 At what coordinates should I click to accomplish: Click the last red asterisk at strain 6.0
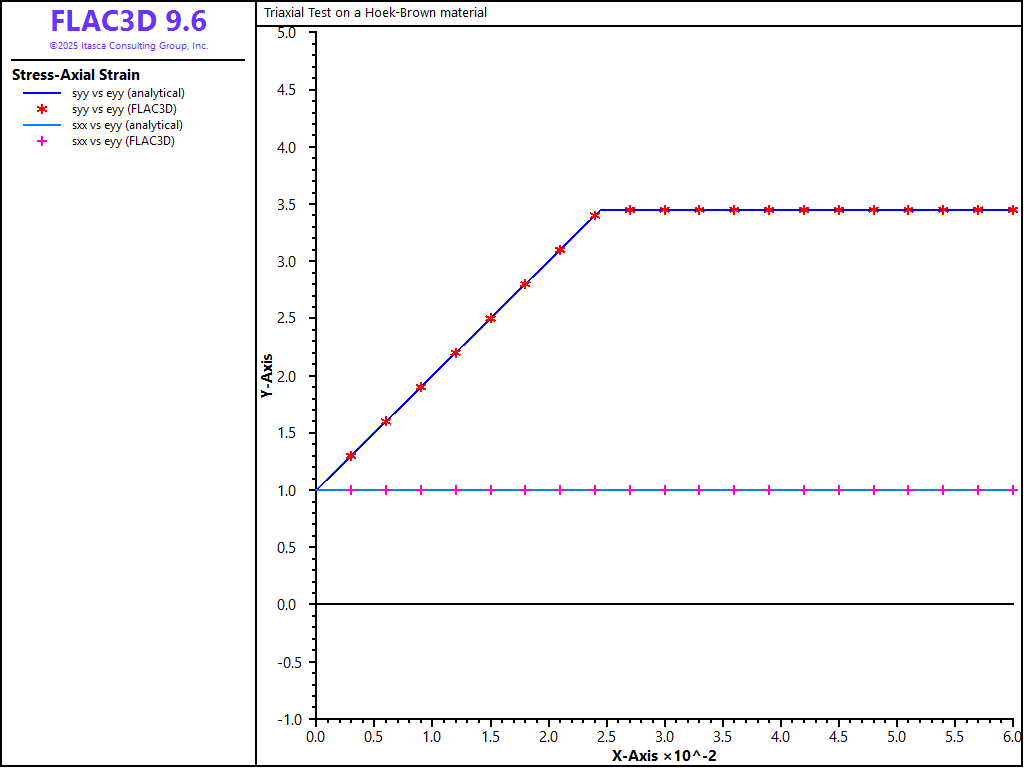point(1013,210)
